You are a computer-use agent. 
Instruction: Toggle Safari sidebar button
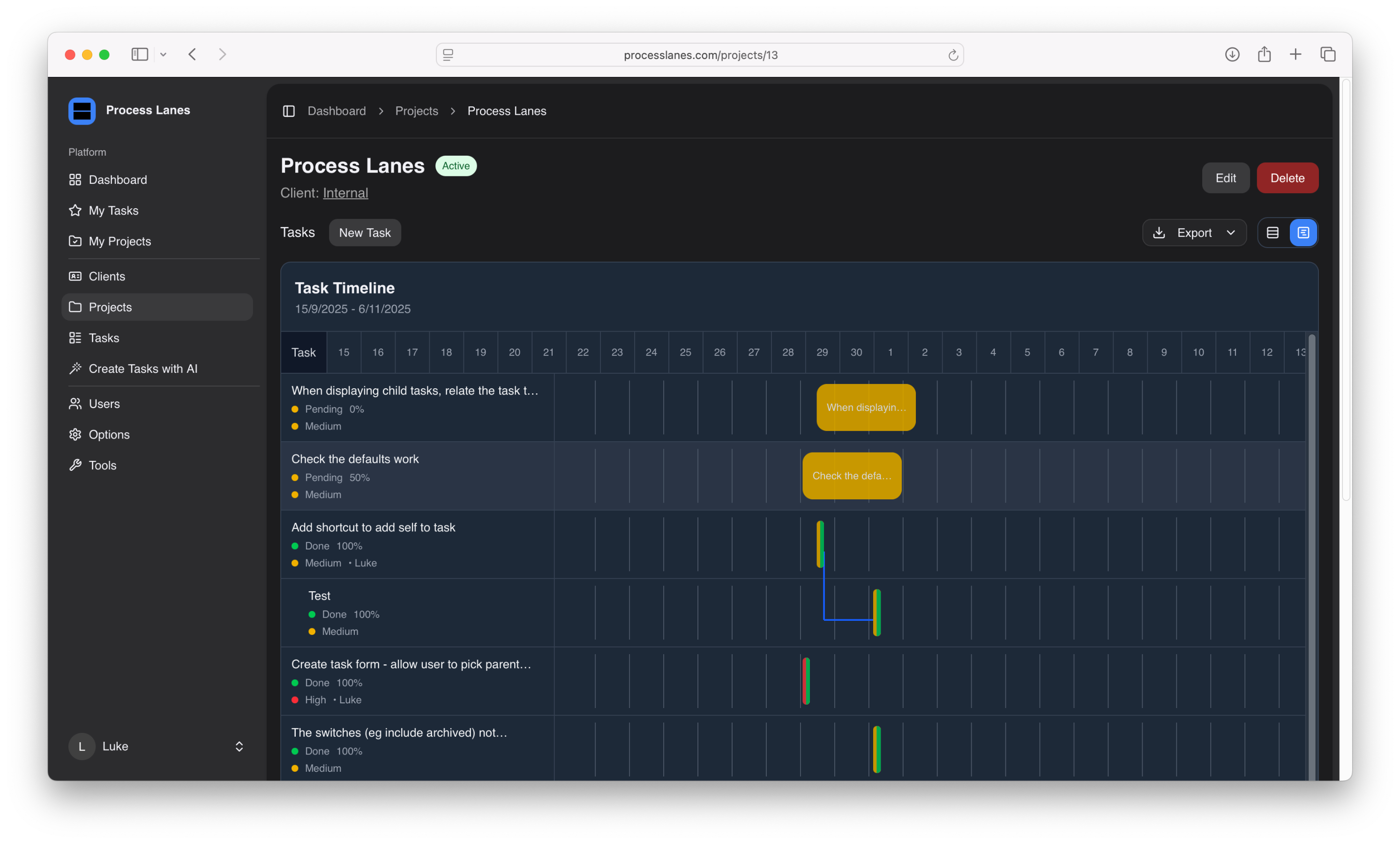click(140, 54)
